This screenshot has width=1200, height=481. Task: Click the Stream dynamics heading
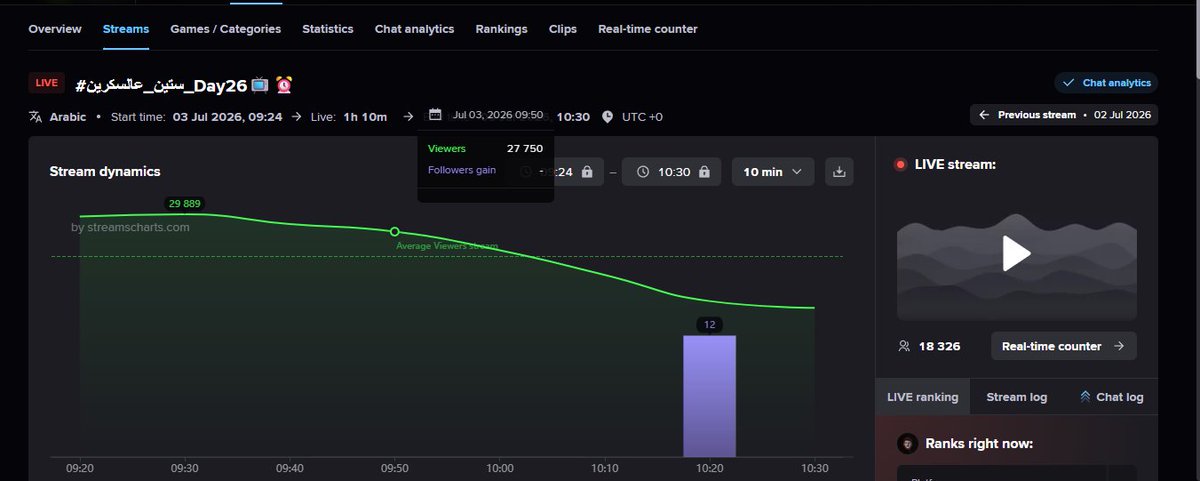pos(105,172)
